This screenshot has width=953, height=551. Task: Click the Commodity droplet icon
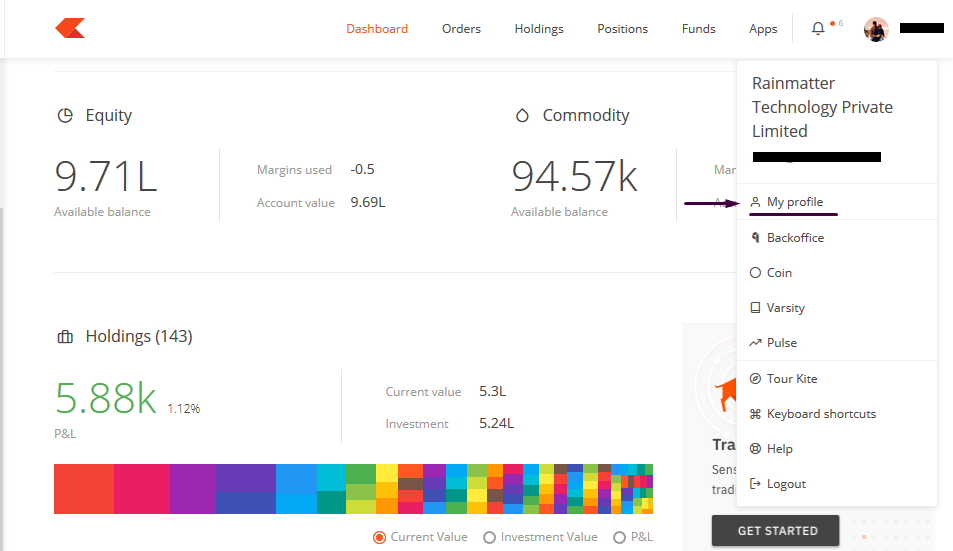tap(522, 116)
